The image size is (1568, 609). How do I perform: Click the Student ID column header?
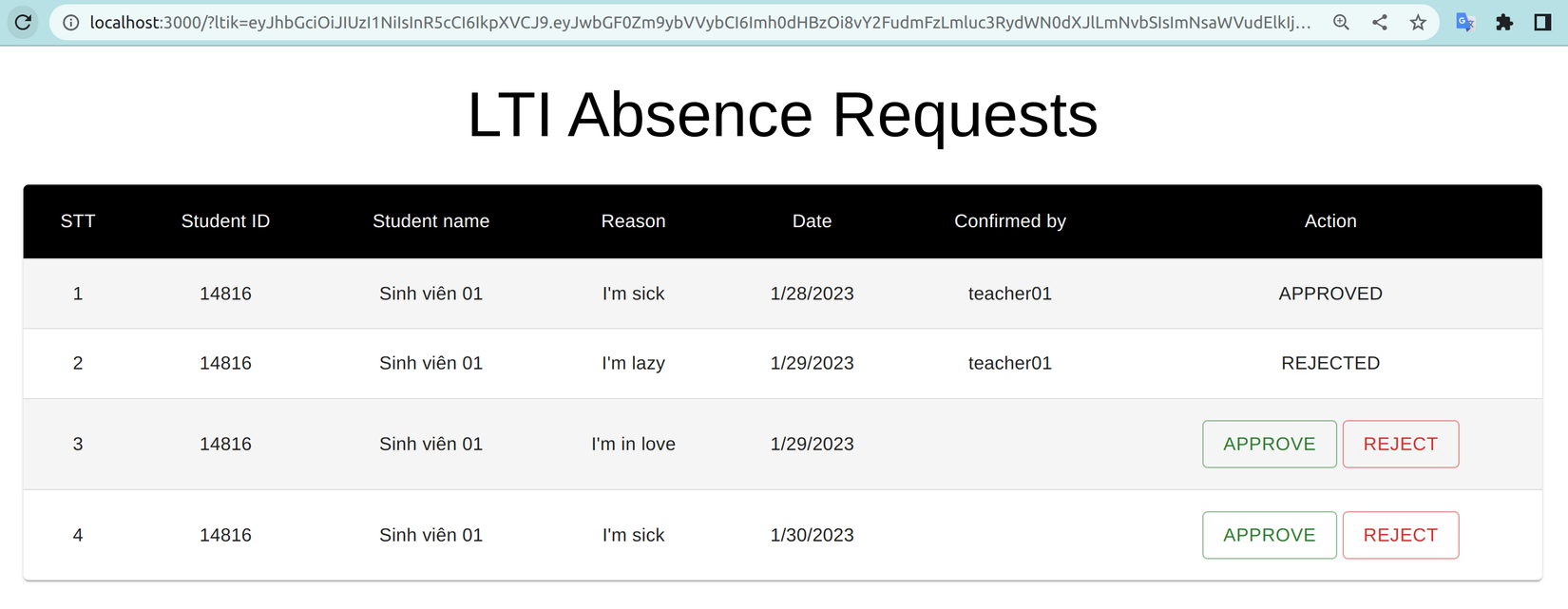(225, 221)
